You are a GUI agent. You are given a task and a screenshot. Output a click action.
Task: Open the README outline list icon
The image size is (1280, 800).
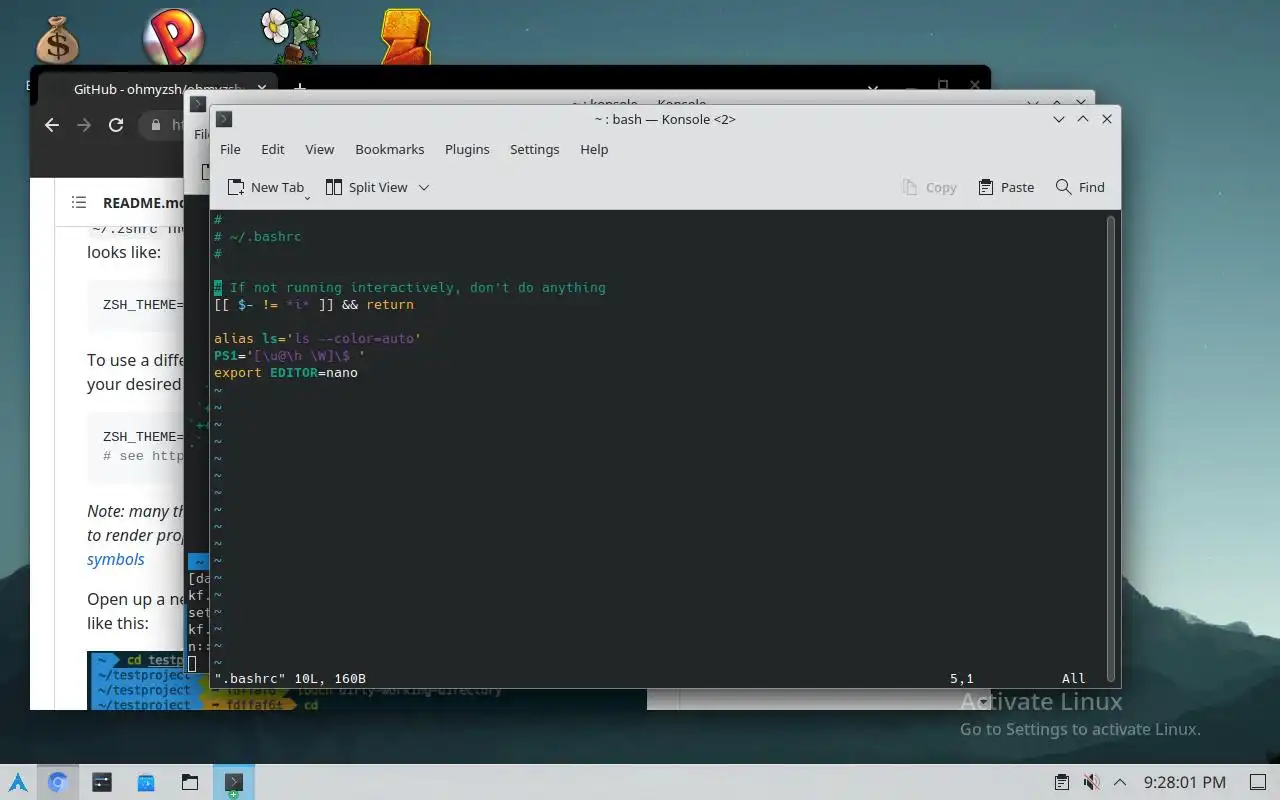pos(79,202)
